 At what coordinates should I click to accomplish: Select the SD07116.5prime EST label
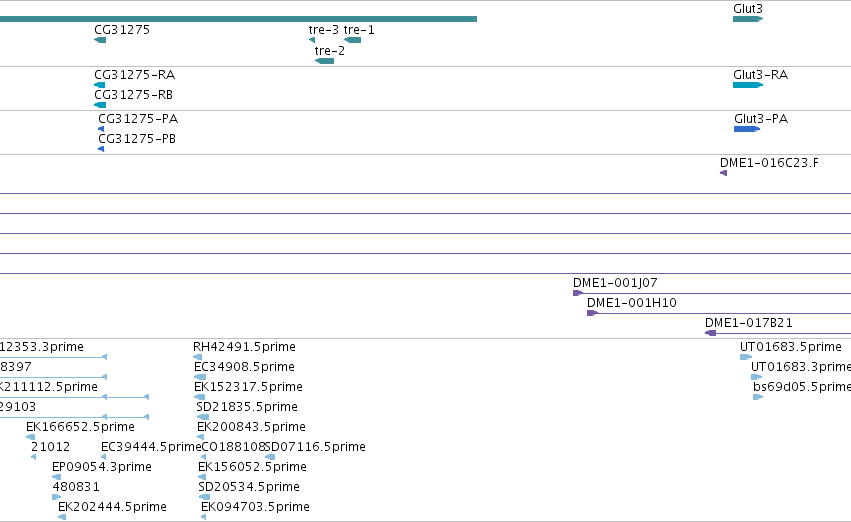click(x=315, y=447)
